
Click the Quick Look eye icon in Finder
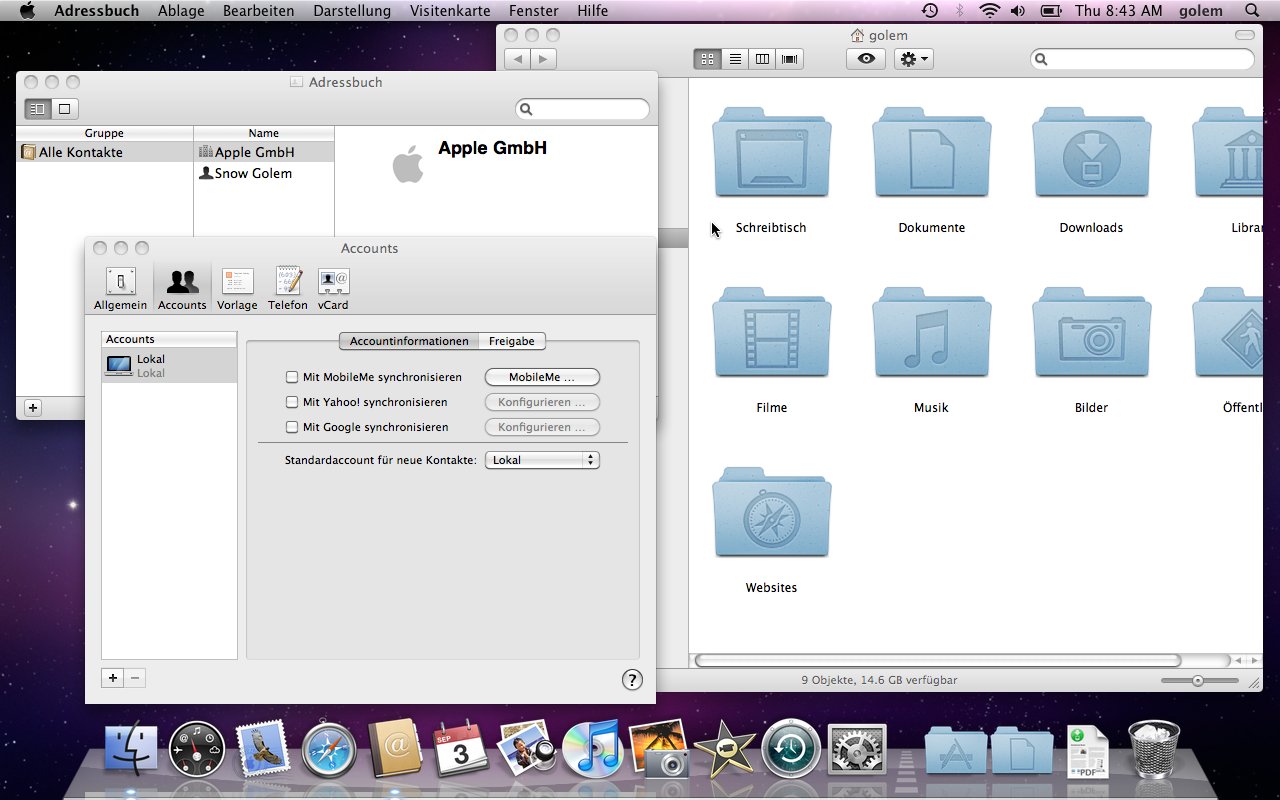coord(865,59)
